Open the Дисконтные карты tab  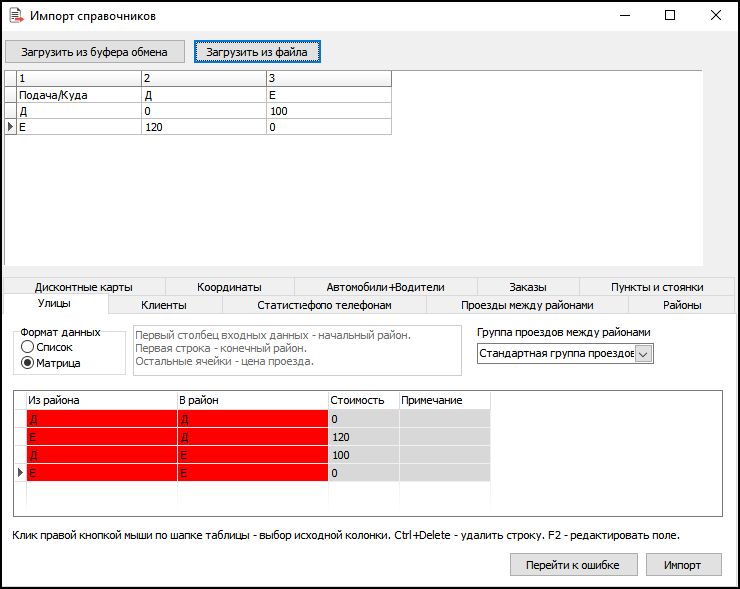tap(83, 286)
